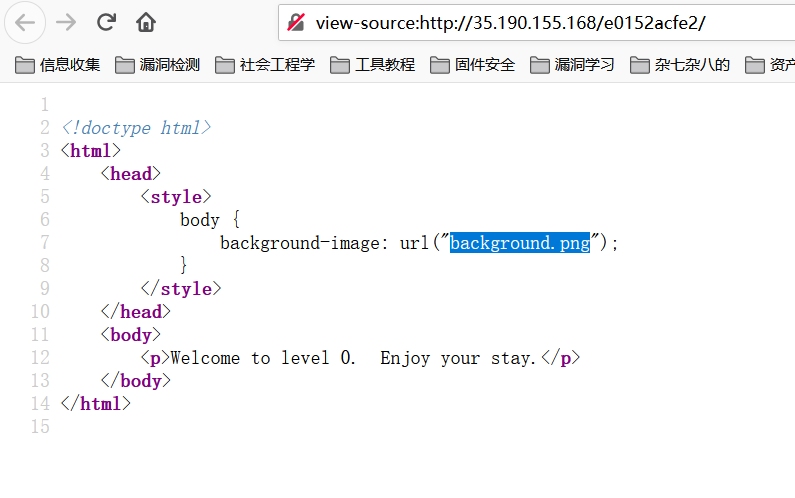795x498 pixels.
Task: Follow the background.png link in source
Action: (520, 243)
